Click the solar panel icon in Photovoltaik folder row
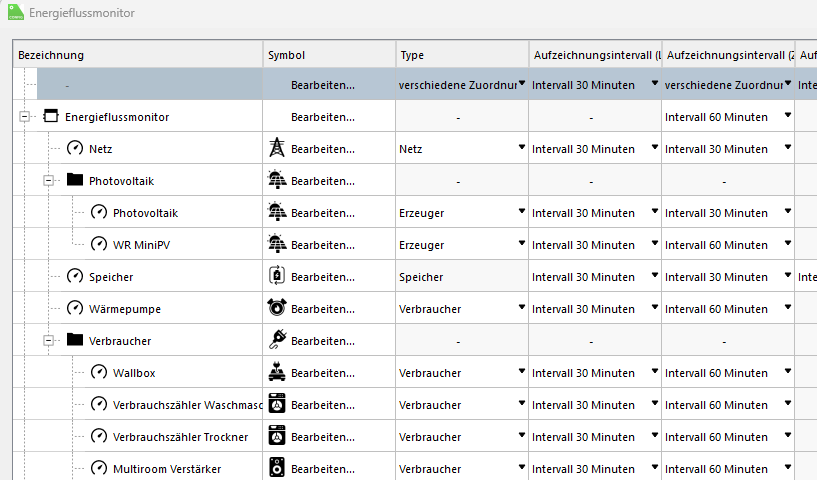 (x=277, y=181)
